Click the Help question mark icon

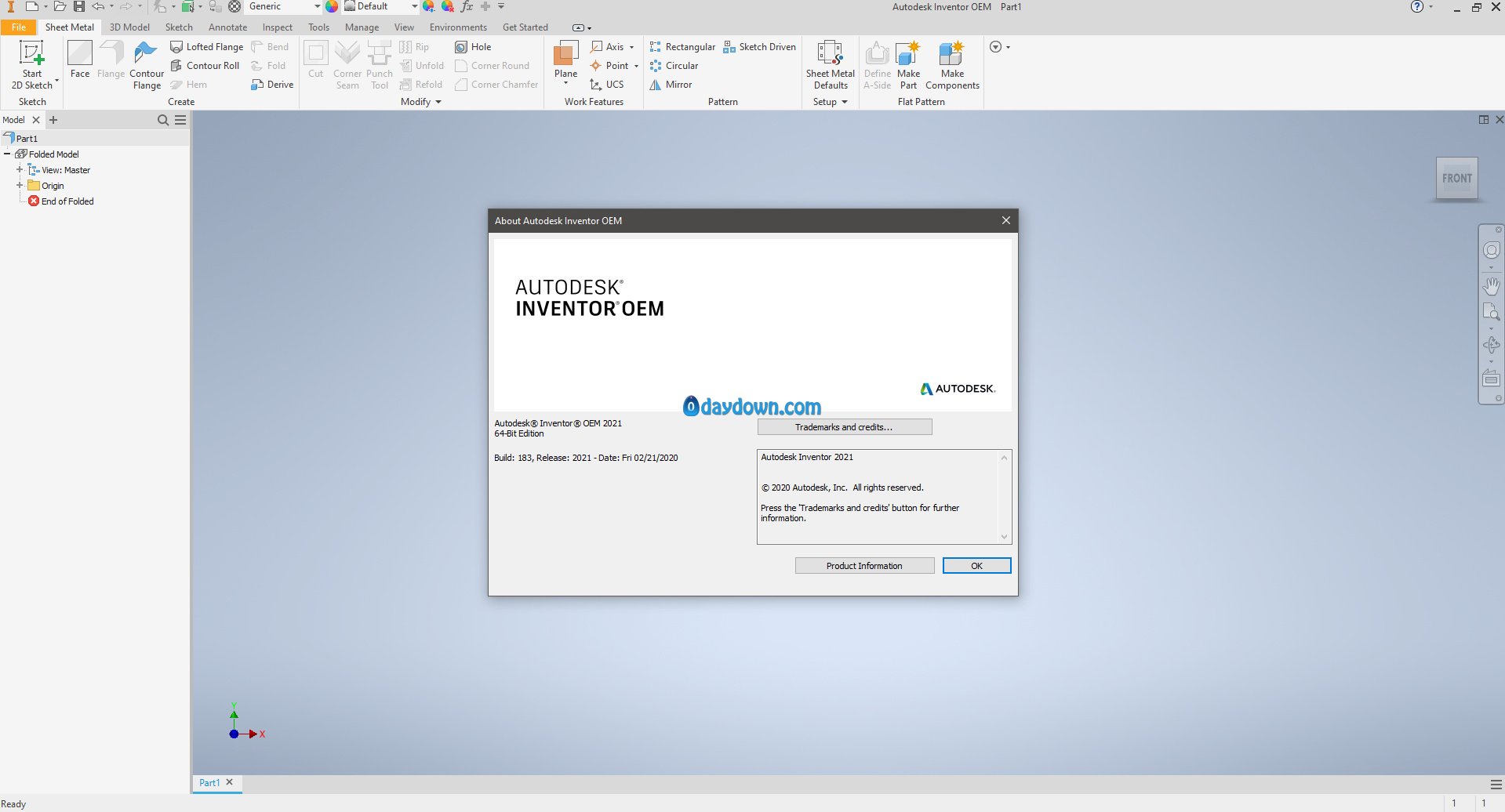point(1416,7)
